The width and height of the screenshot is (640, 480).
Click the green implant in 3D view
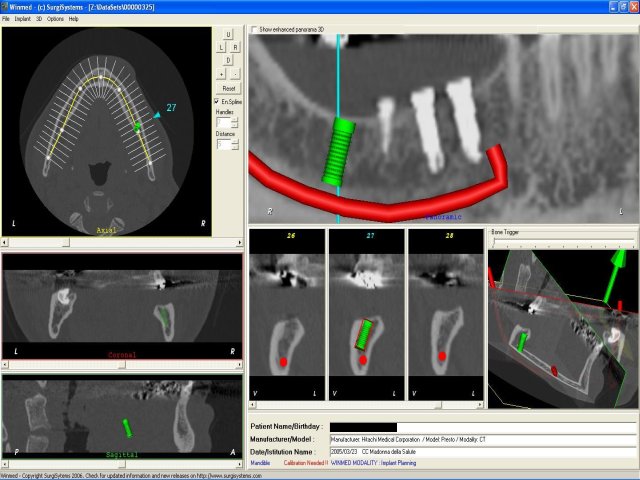(x=522, y=342)
